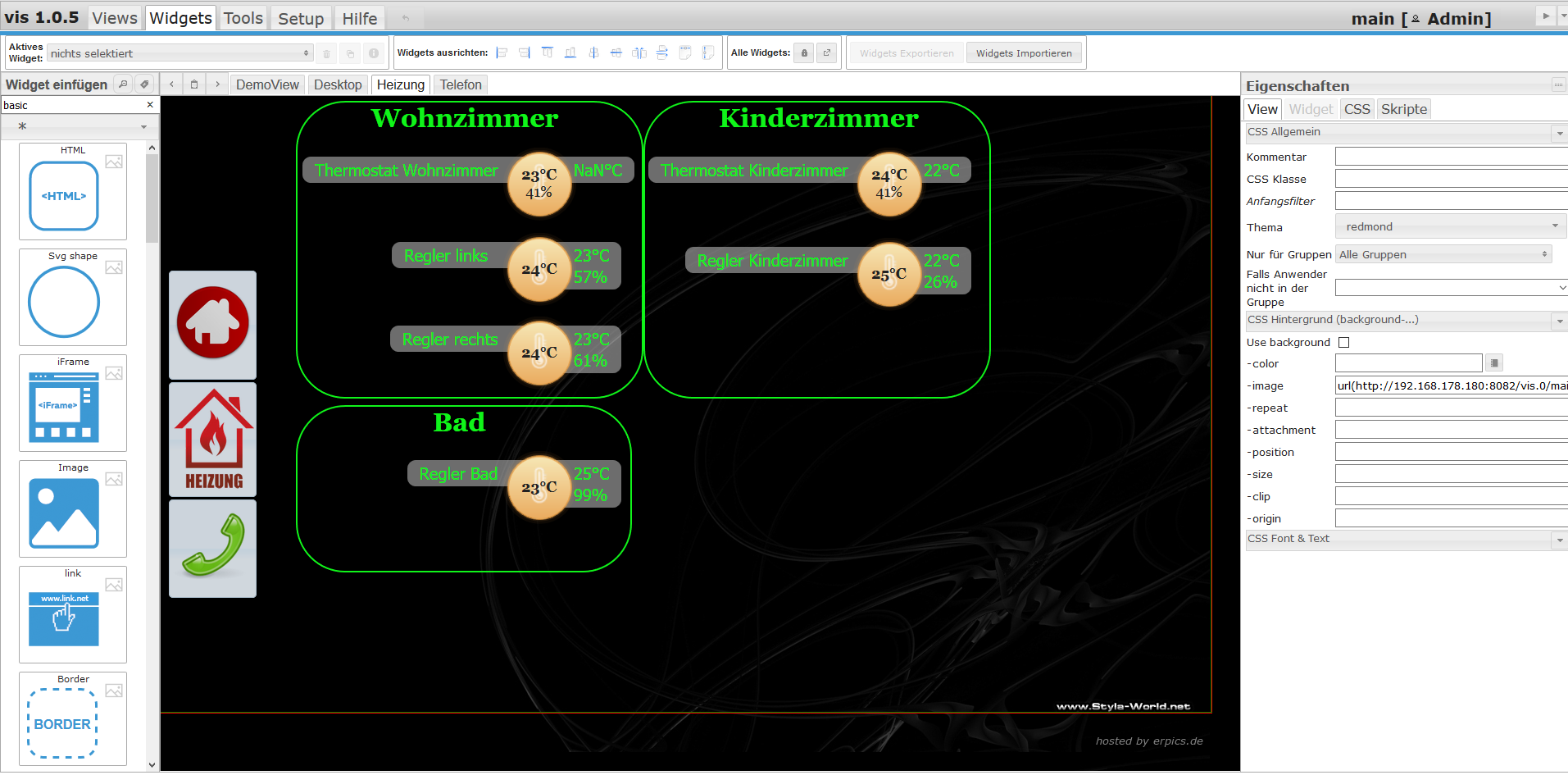Click the green telephone icon

(x=212, y=549)
